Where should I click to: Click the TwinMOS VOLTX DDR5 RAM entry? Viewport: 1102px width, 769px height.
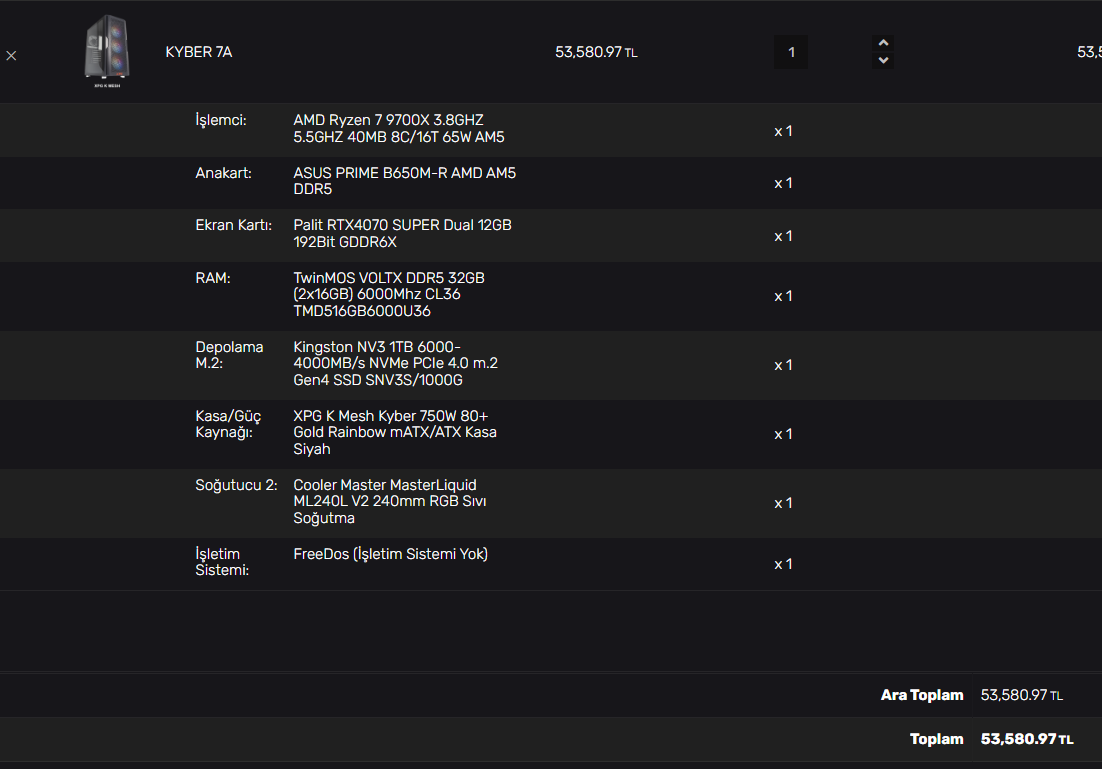click(389, 294)
